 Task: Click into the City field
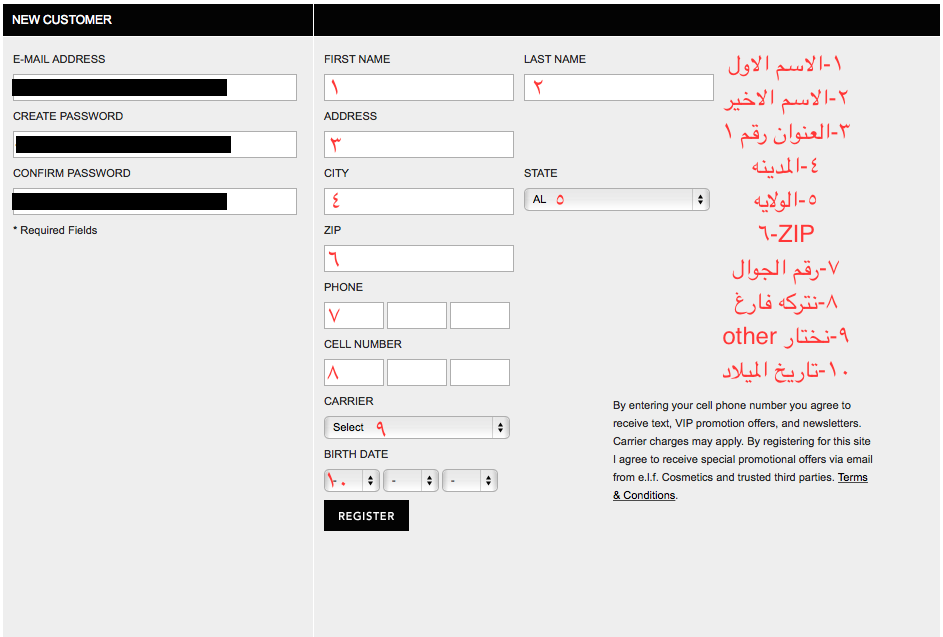click(419, 201)
